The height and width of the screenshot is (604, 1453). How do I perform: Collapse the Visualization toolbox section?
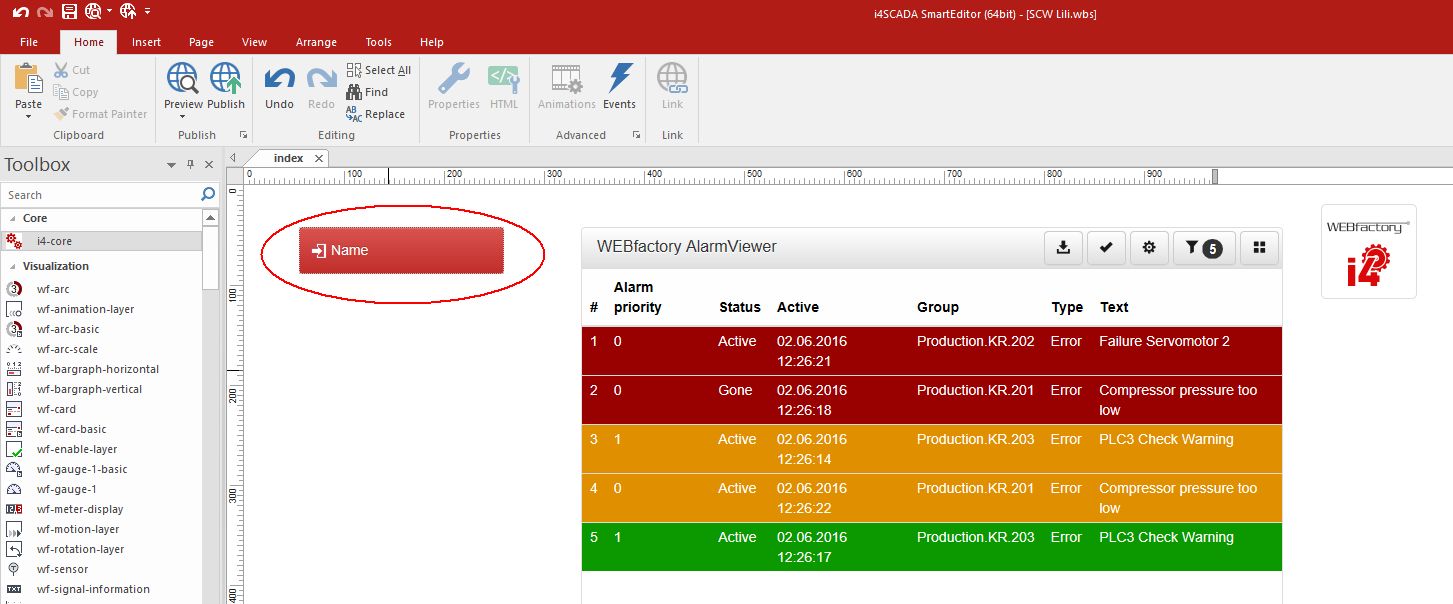pos(13,266)
